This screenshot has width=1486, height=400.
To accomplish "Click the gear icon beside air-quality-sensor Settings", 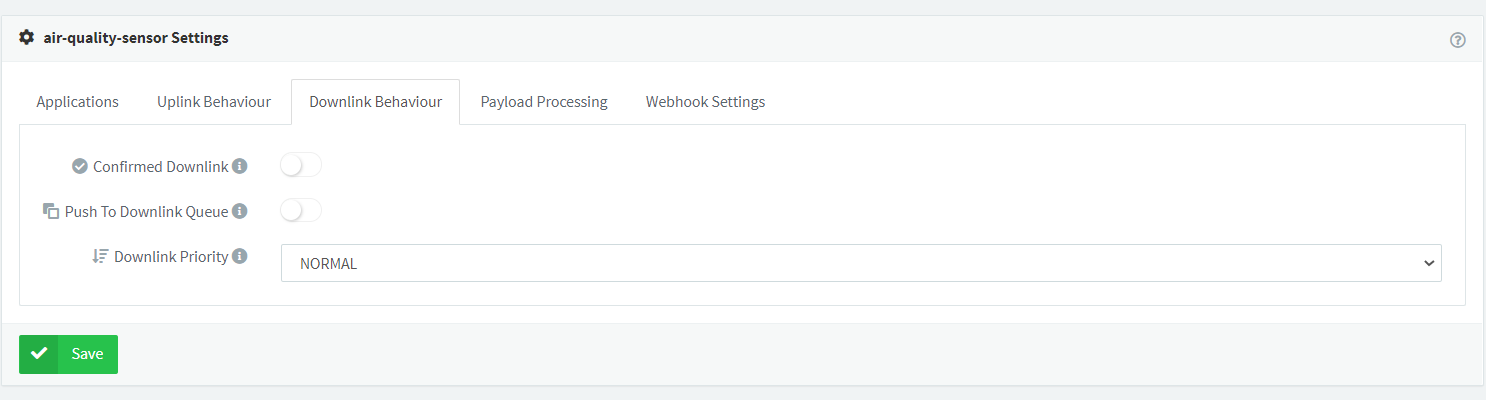I will pyautogui.click(x=27, y=38).
